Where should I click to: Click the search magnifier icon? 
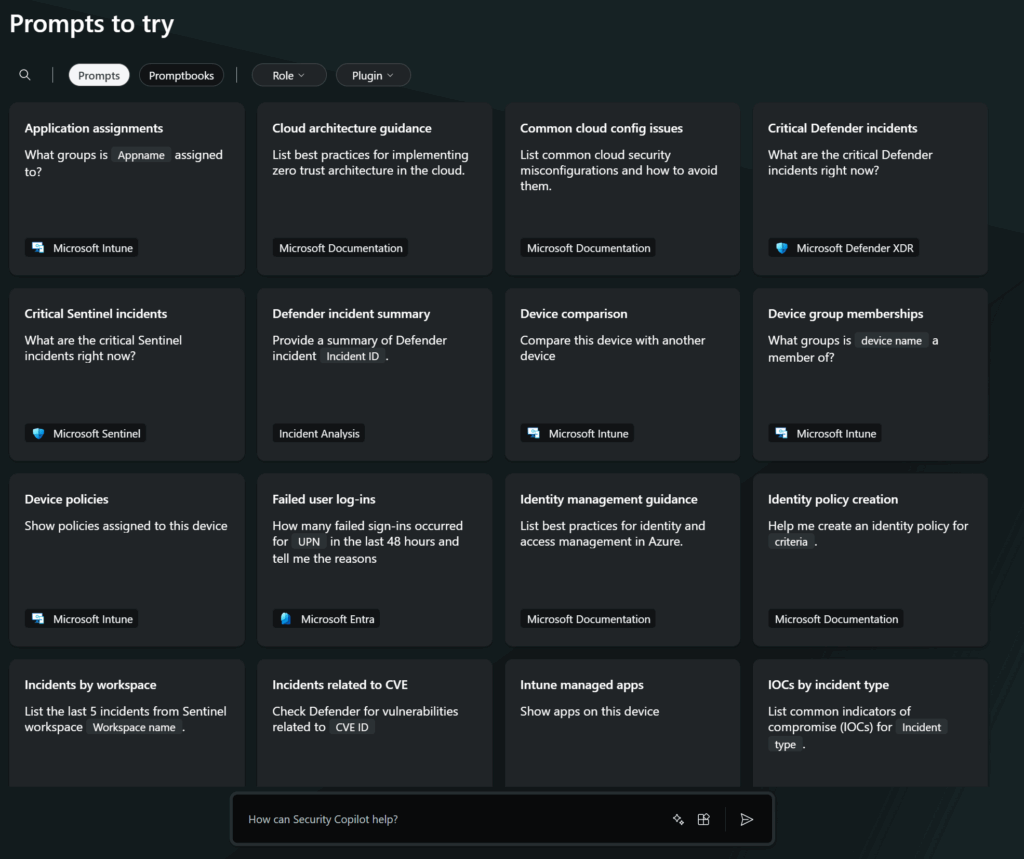coord(25,75)
